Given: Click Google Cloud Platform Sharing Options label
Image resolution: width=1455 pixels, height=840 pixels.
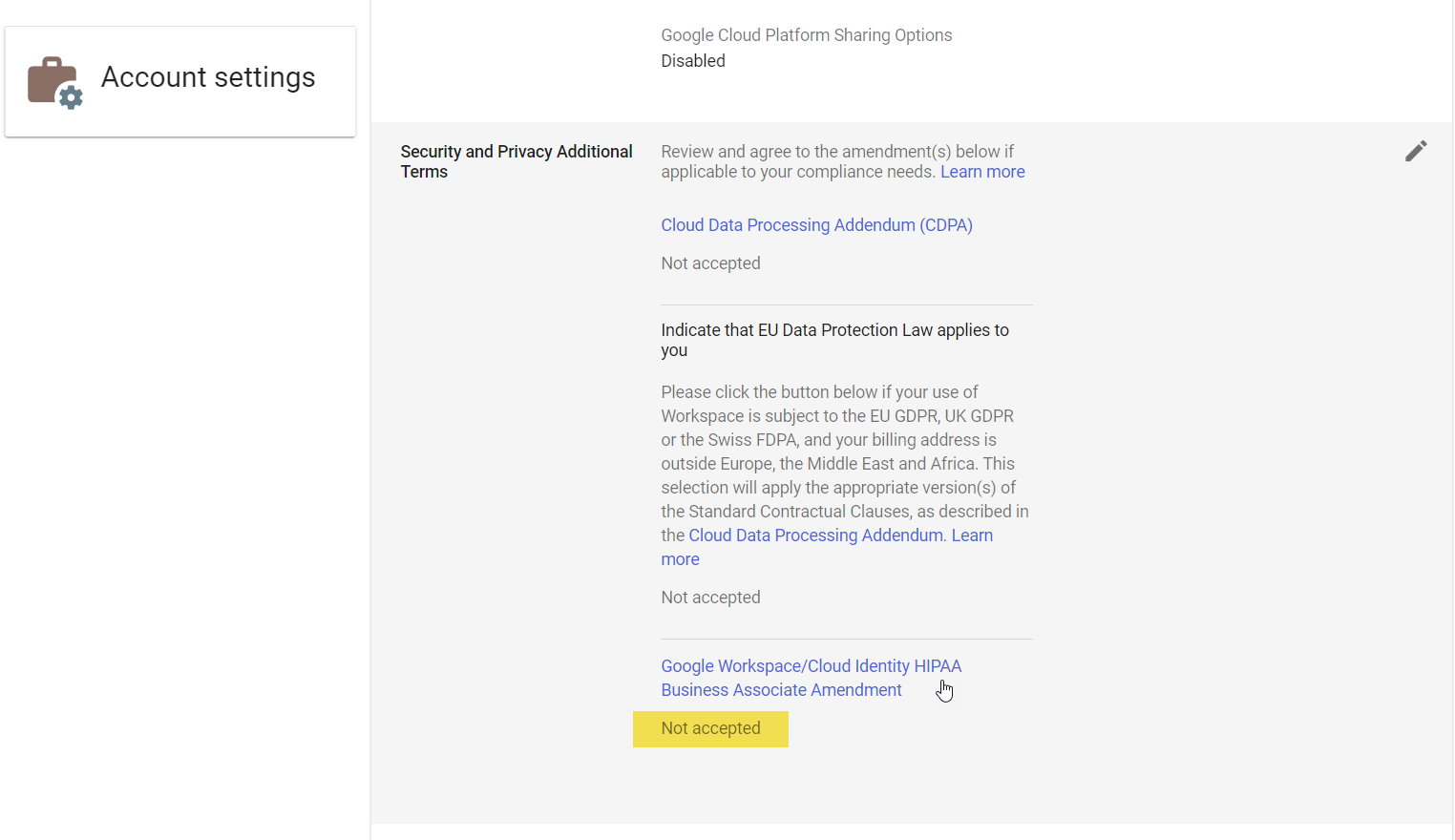Looking at the screenshot, I should coord(806,35).
